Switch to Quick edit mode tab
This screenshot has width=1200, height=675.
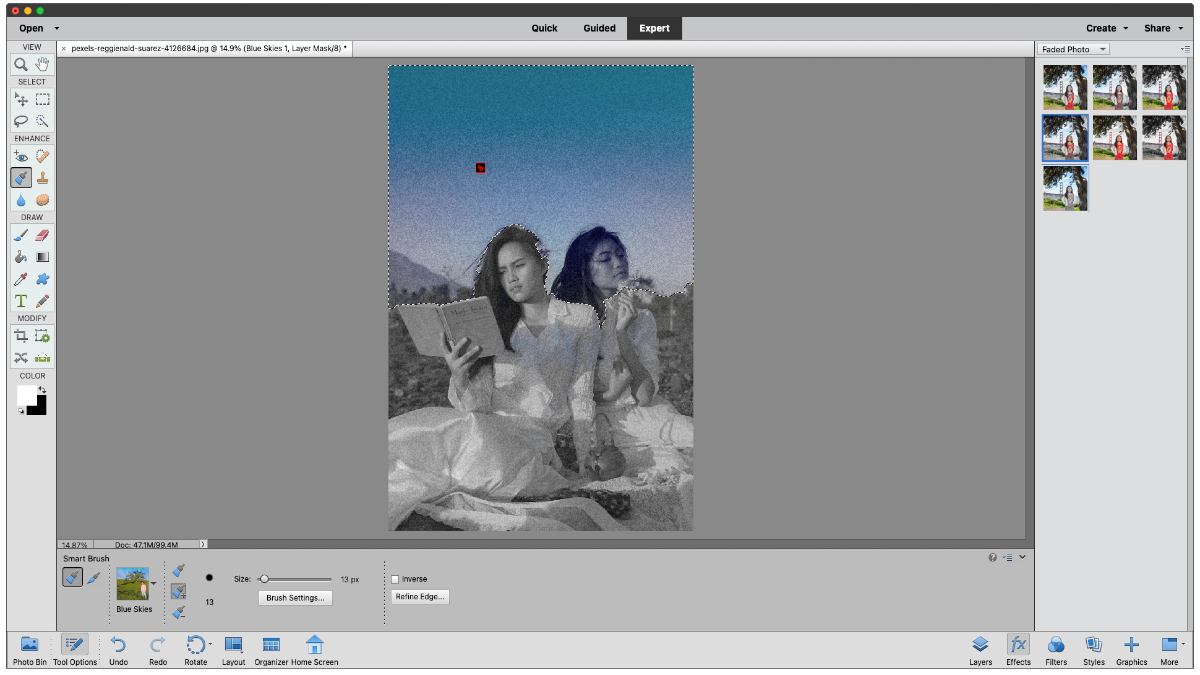click(x=544, y=28)
